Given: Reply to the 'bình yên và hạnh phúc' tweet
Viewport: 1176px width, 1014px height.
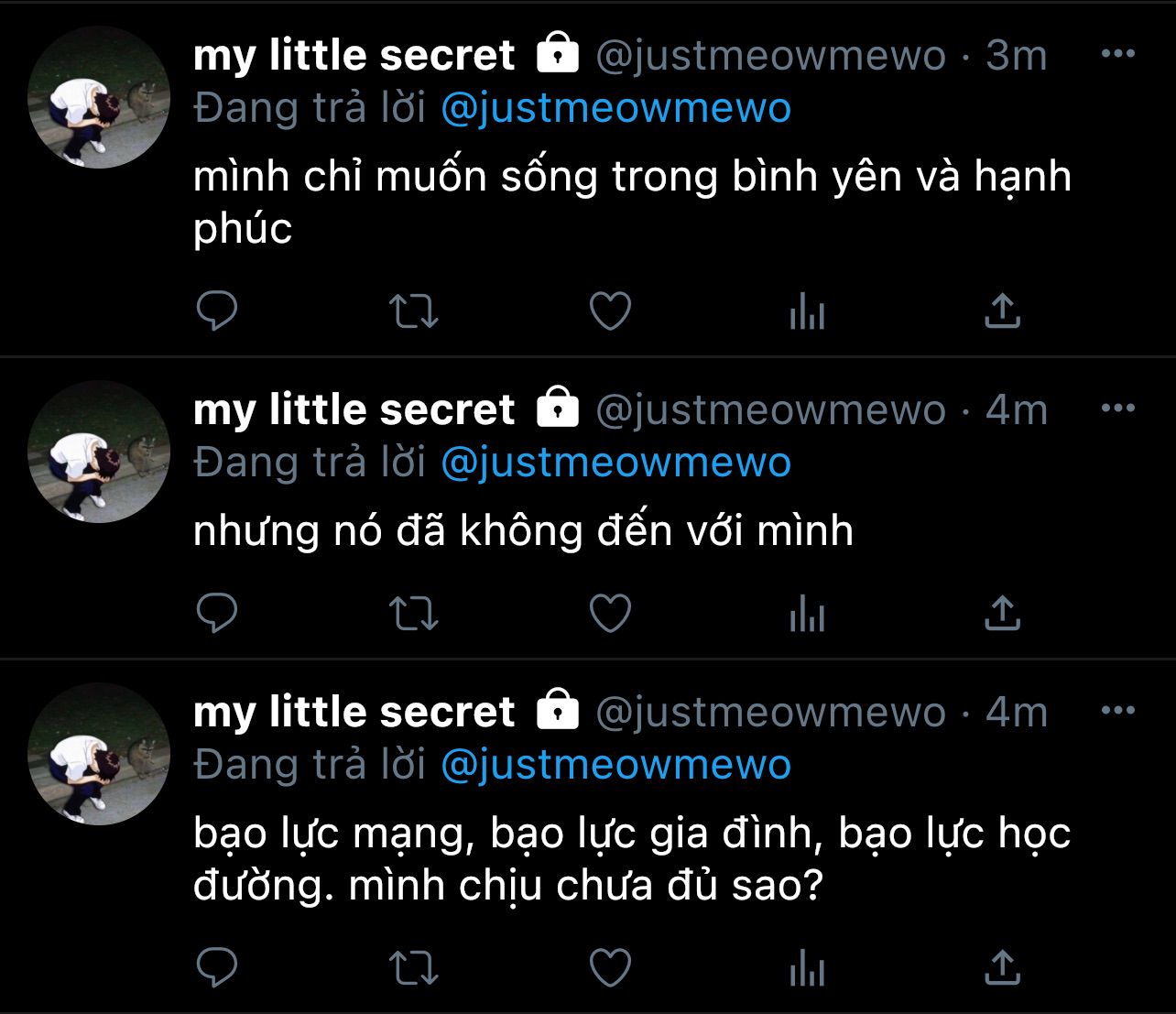Looking at the screenshot, I should click(x=217, y=311).
